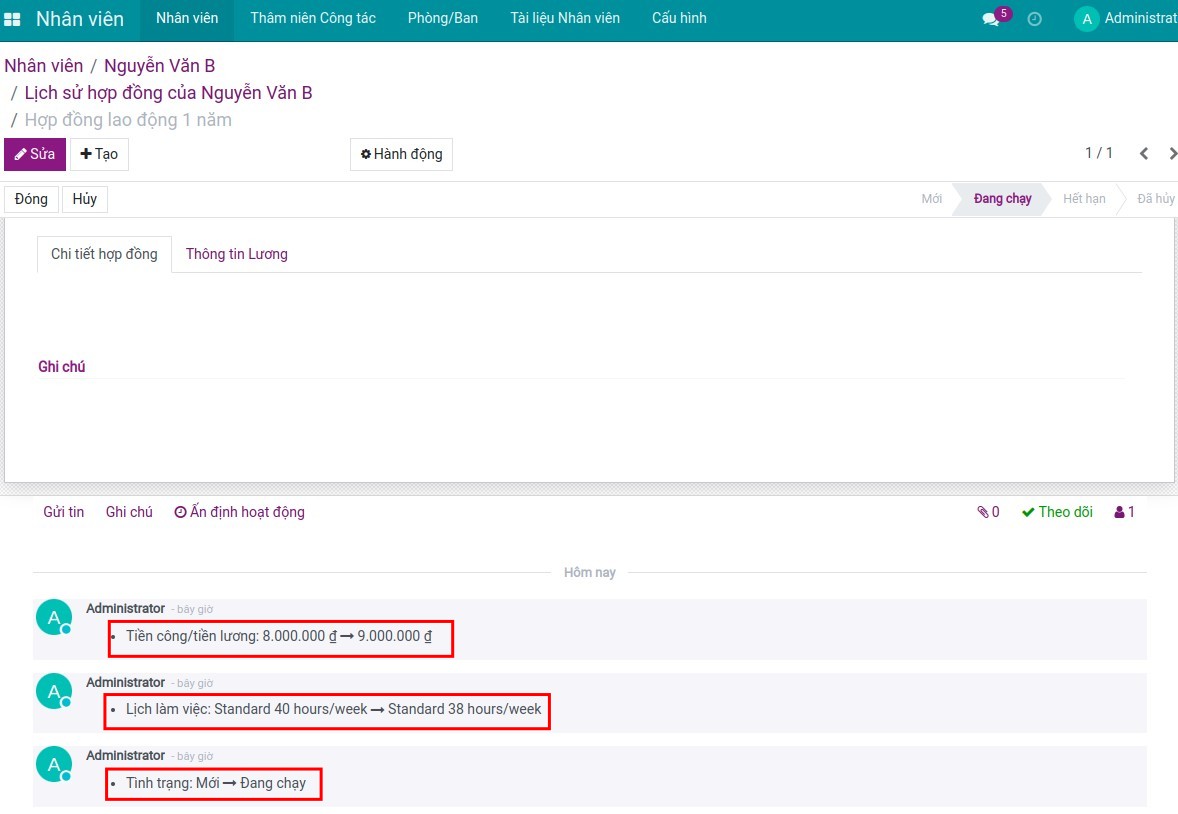
Task: Click the Sửa edit button
Action: 35,154
